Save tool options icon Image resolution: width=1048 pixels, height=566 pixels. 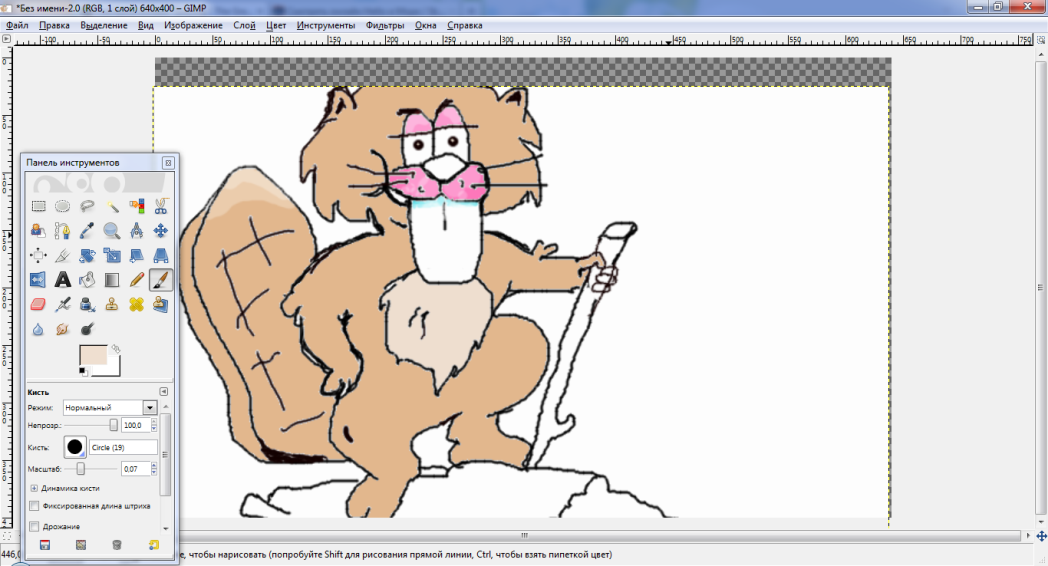click(45, 545)
